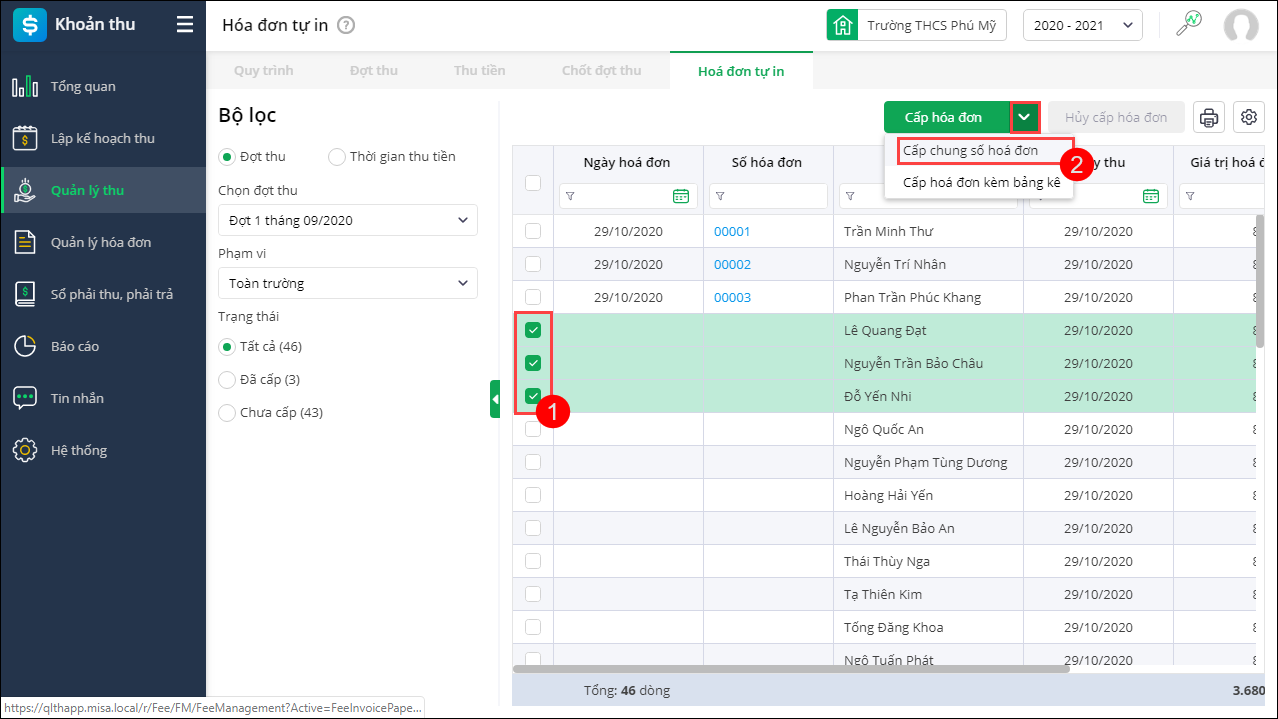1278x719 pixels.
Task: Click the vertical scrollbar of the table
Action: 1261,280
